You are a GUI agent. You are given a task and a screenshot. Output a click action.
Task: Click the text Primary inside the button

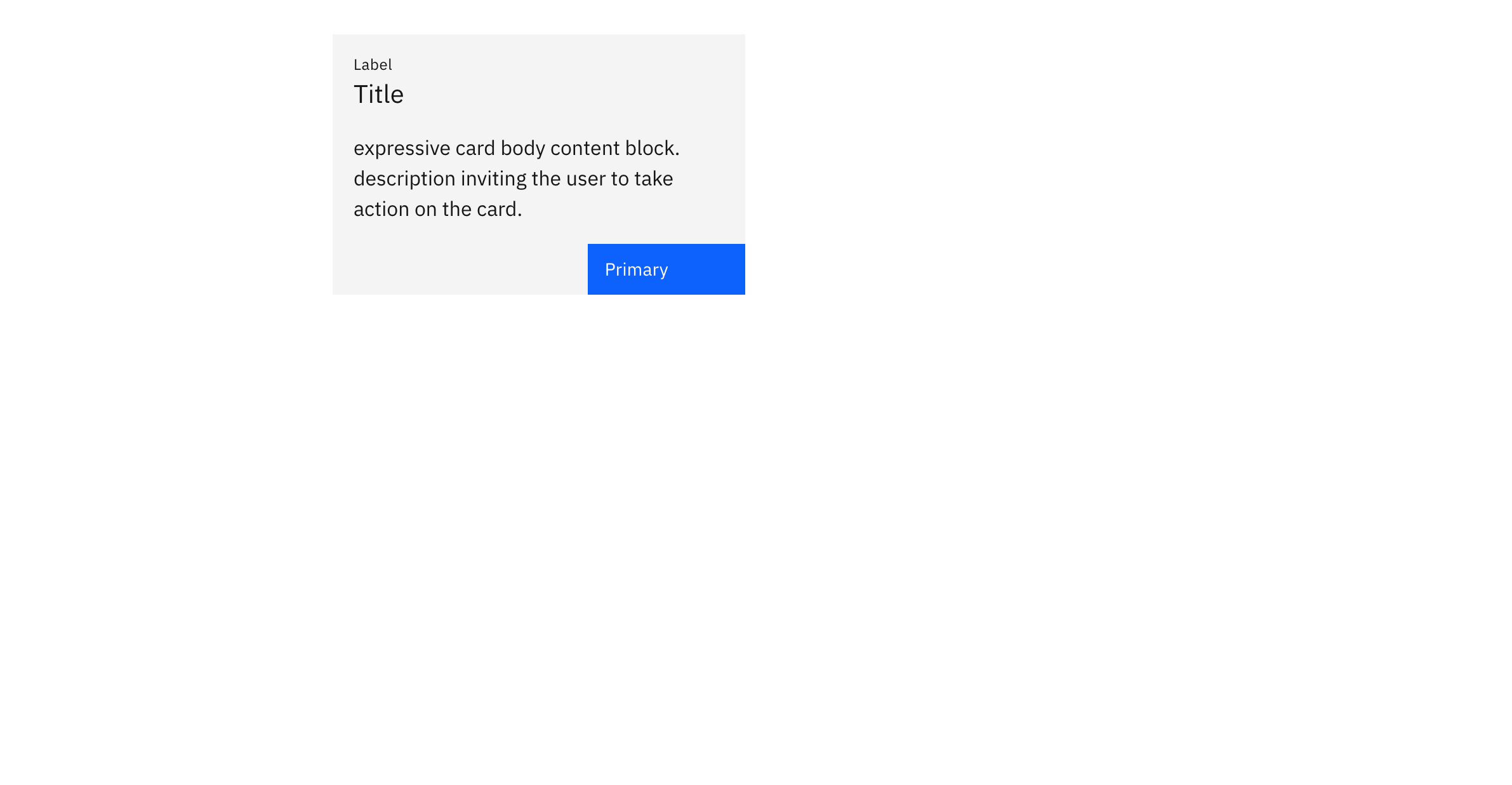click(636, 269)
